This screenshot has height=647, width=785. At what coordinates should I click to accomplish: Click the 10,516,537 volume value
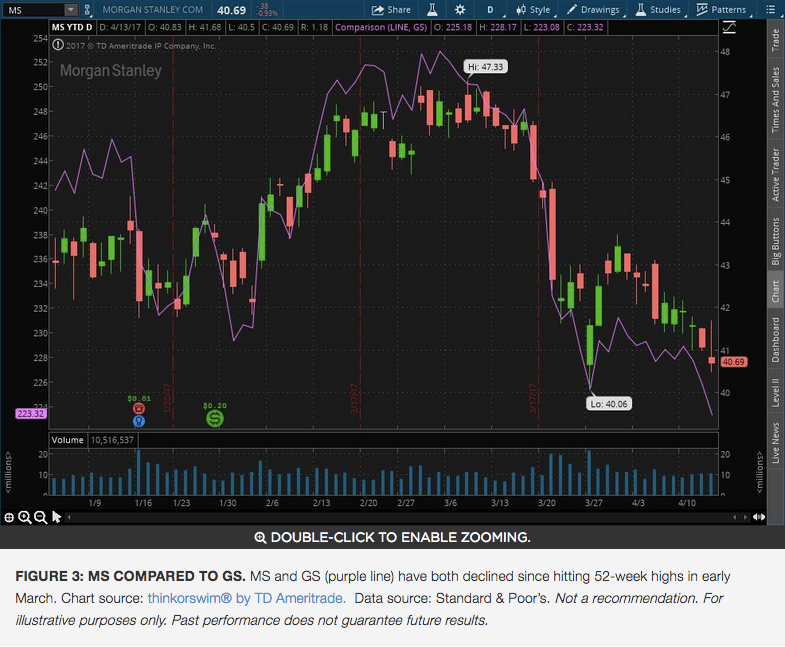112,440
